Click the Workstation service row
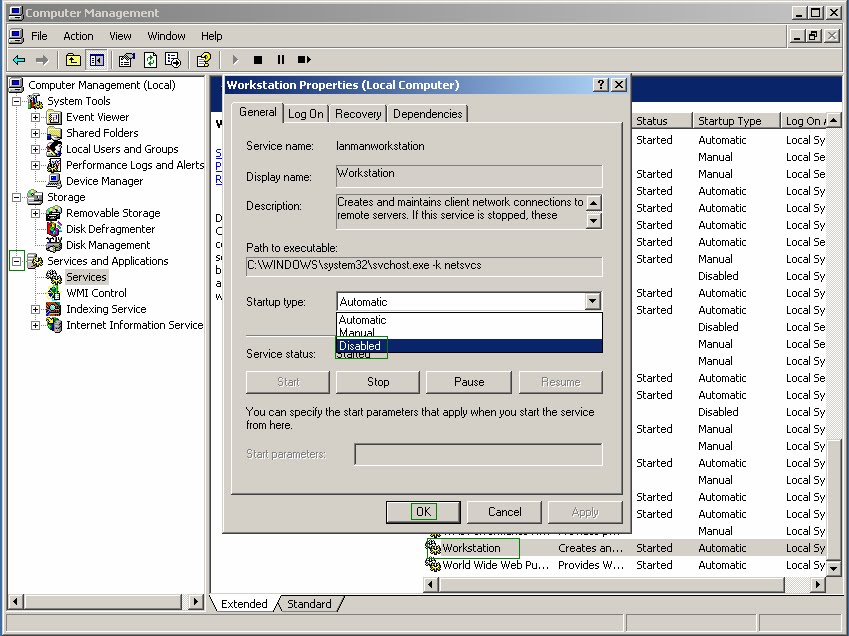The image size is (849, 636). pyautogui.click(x=472, y=548)
